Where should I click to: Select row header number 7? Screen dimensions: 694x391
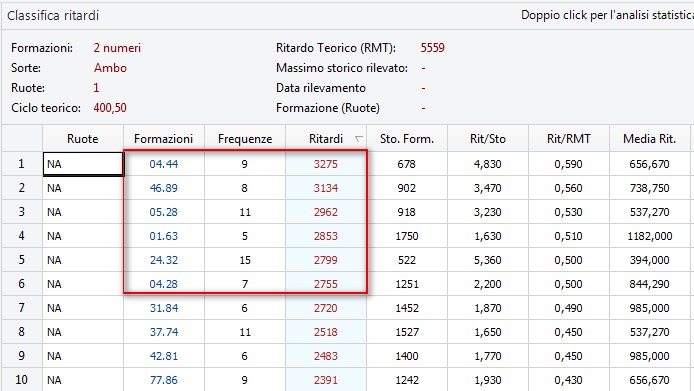tap(21, 308)
